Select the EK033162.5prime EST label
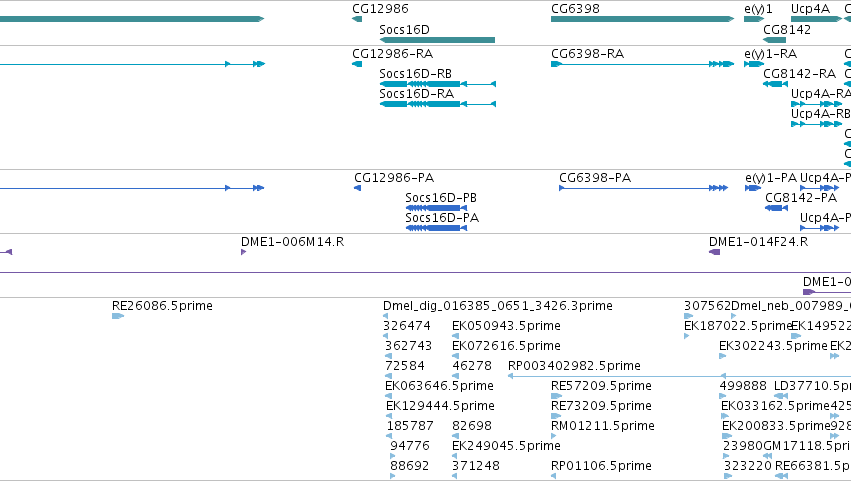Screen dimensions: 851x481 (775, 407)
